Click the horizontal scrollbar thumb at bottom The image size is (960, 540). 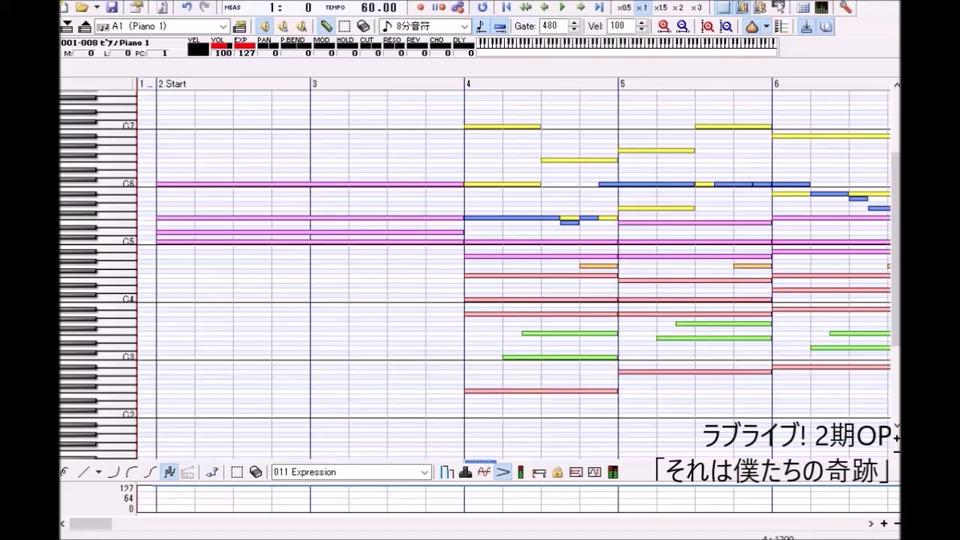tap(90, 524)
